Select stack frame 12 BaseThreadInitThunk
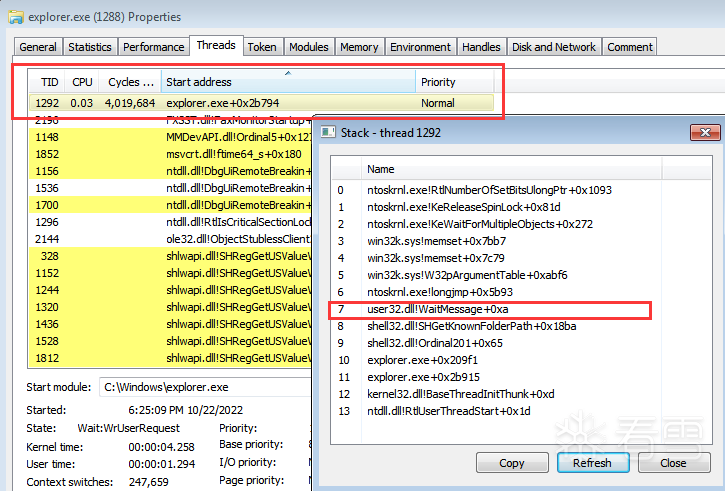725x491 pixels. (497, 394)
